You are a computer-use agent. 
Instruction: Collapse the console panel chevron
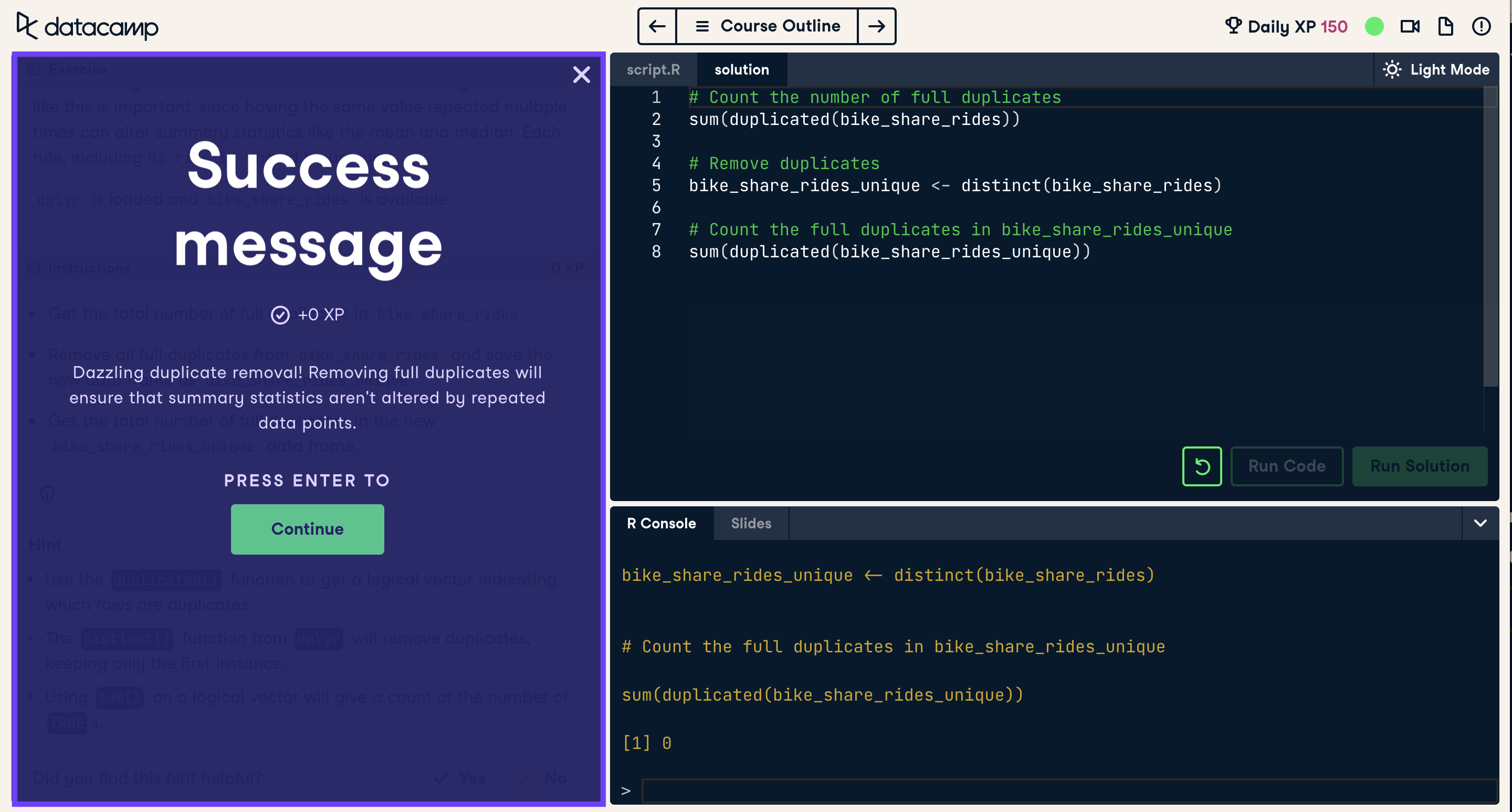coord(1480,523)
